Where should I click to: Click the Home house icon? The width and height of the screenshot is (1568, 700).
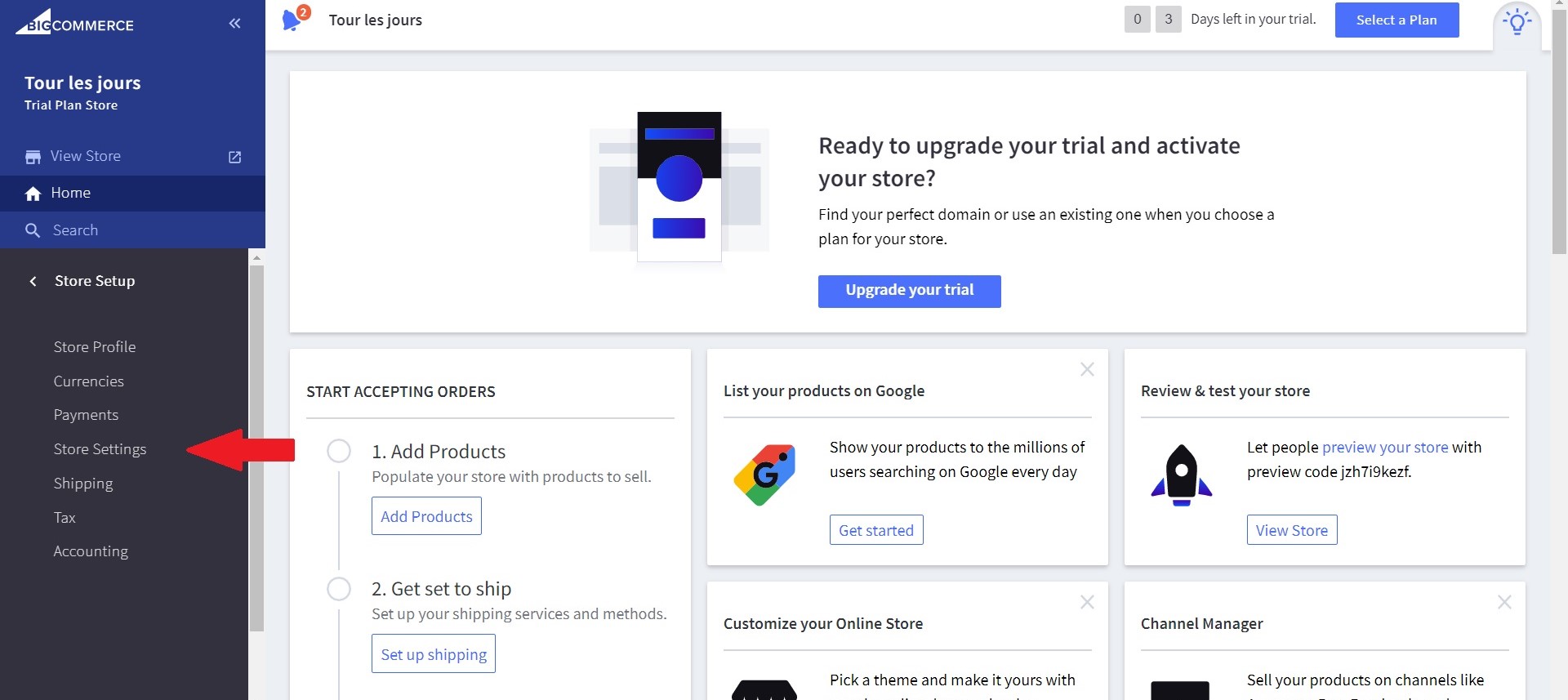pos(33,194)
